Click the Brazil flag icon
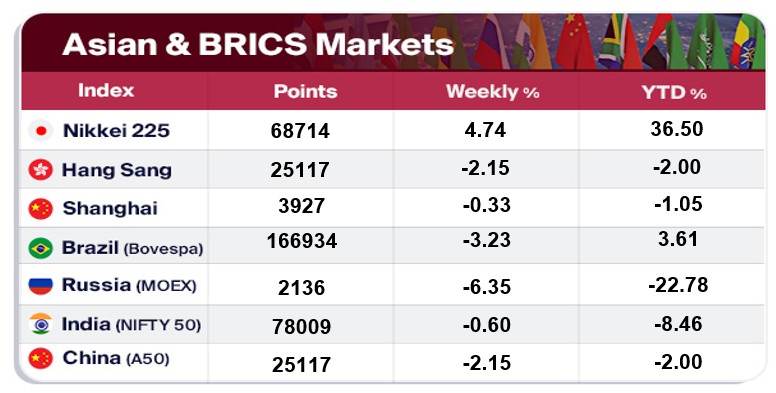 point(41,247)
